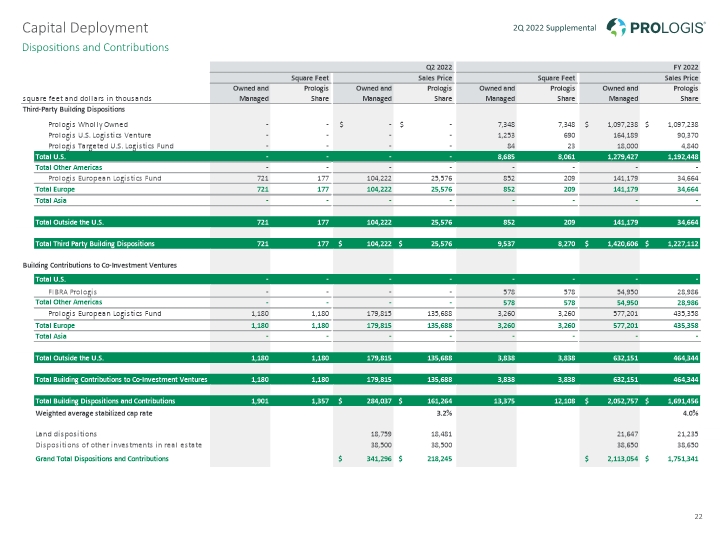Click the 1,751,341 grand total value
Image resolution: width=720 pixels, height=540 pixels.
(x=683, y=459)
